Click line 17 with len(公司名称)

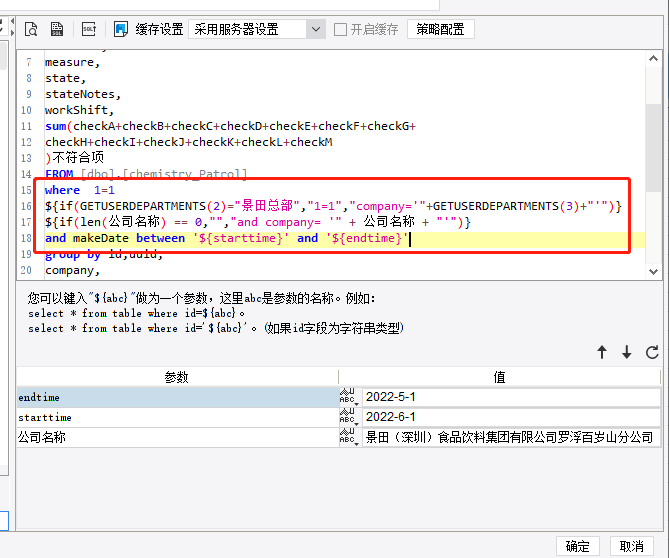pyautogui.click(x=258, y=222)
